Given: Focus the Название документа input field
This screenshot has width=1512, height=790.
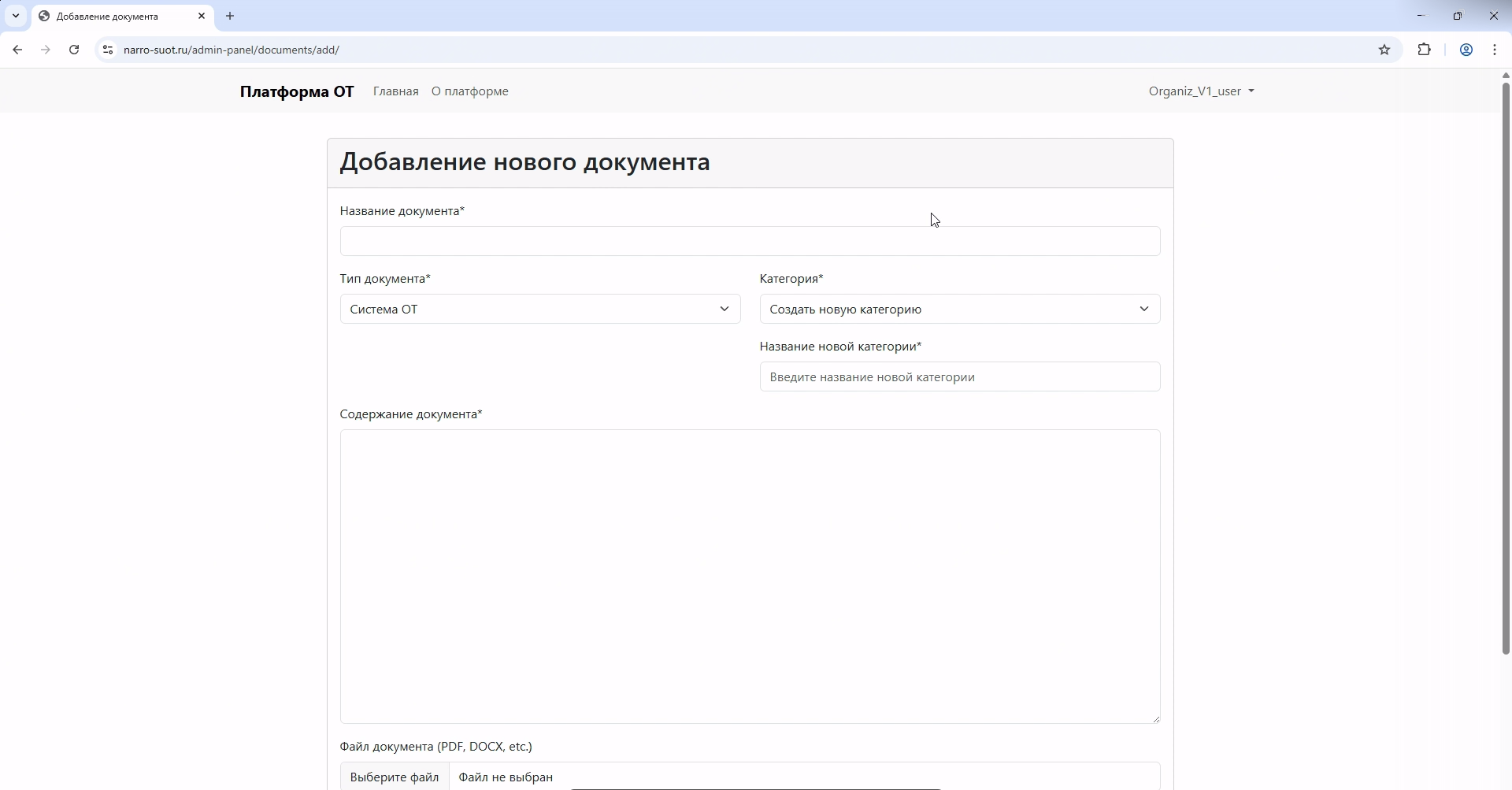Looking at the screenshot, I should coord(749,241).
